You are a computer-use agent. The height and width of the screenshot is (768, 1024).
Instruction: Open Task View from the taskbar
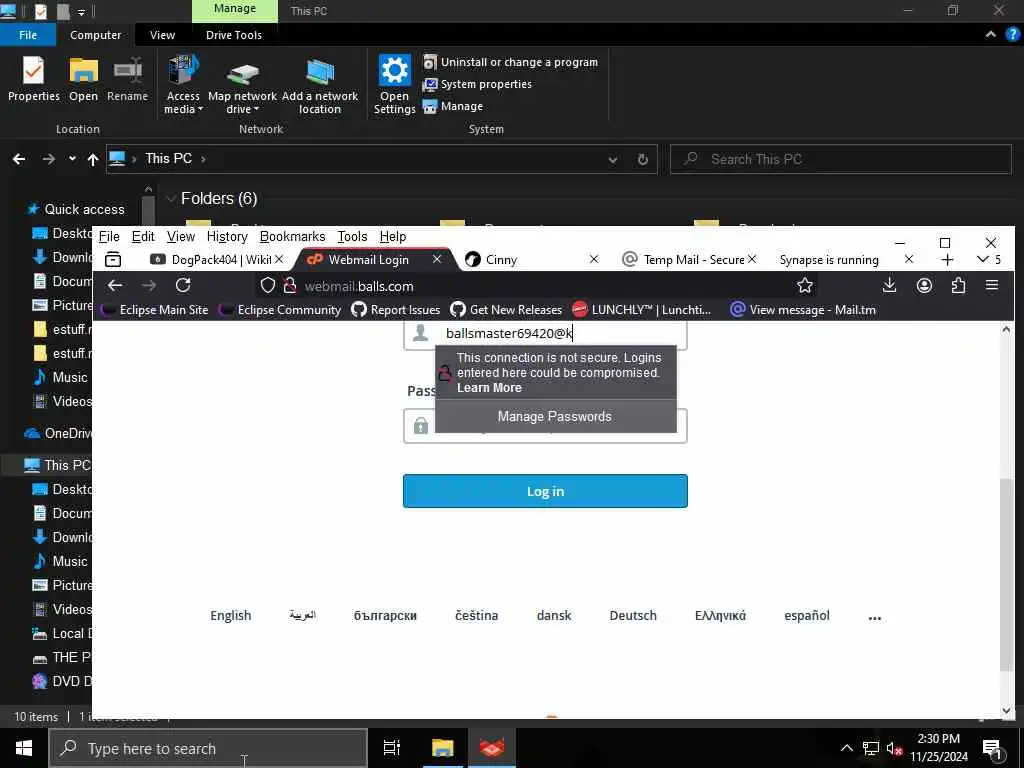[x=391, y=748]
